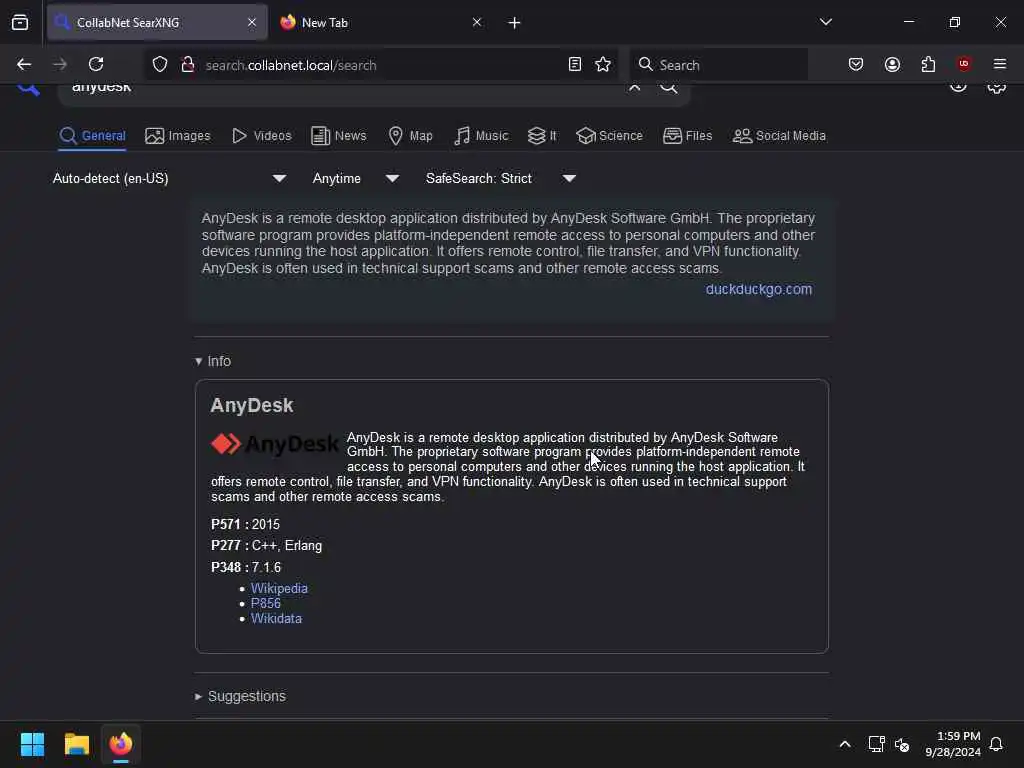
Task: Open the Wikidata link
Action: point(276,618)
